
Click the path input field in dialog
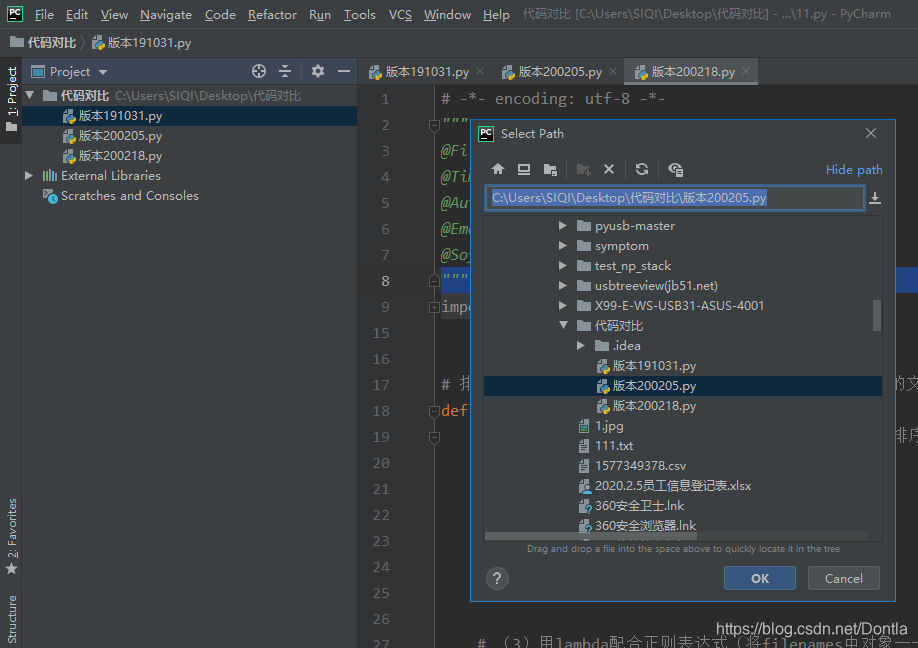[674, 198]
